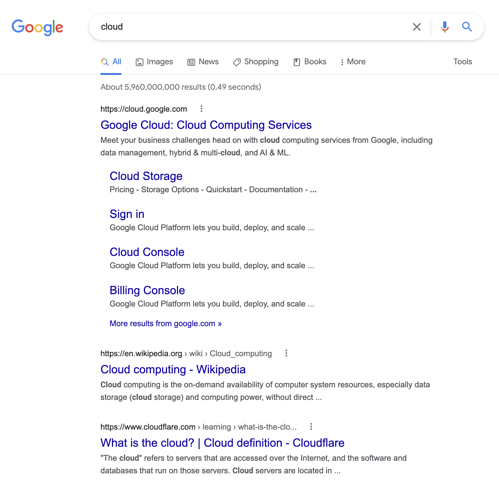Follow the Sign in sitelink

click(127, 214)
